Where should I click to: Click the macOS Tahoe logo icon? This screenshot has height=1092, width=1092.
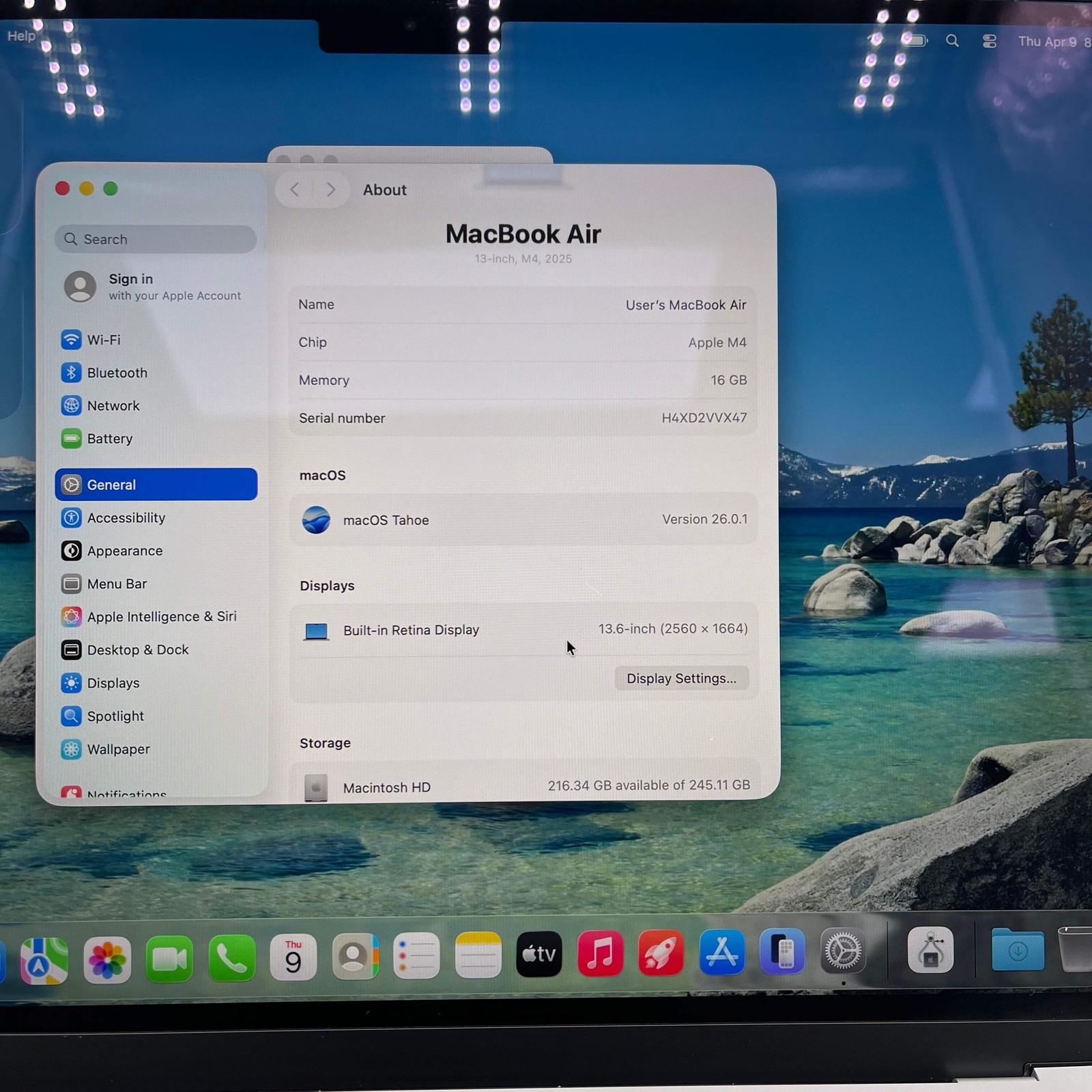pos(316,520)
